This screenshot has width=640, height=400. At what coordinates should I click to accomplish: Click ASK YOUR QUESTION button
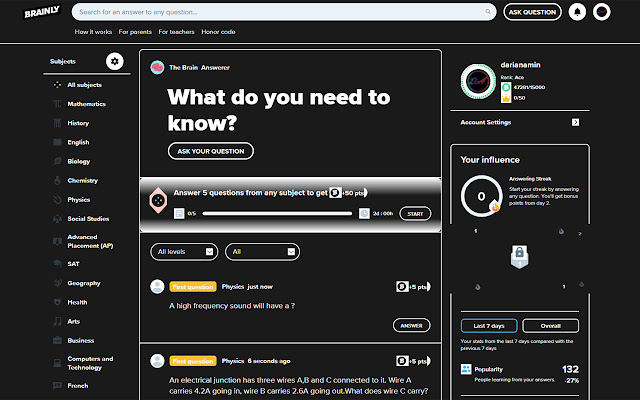(x=211, y=151)
